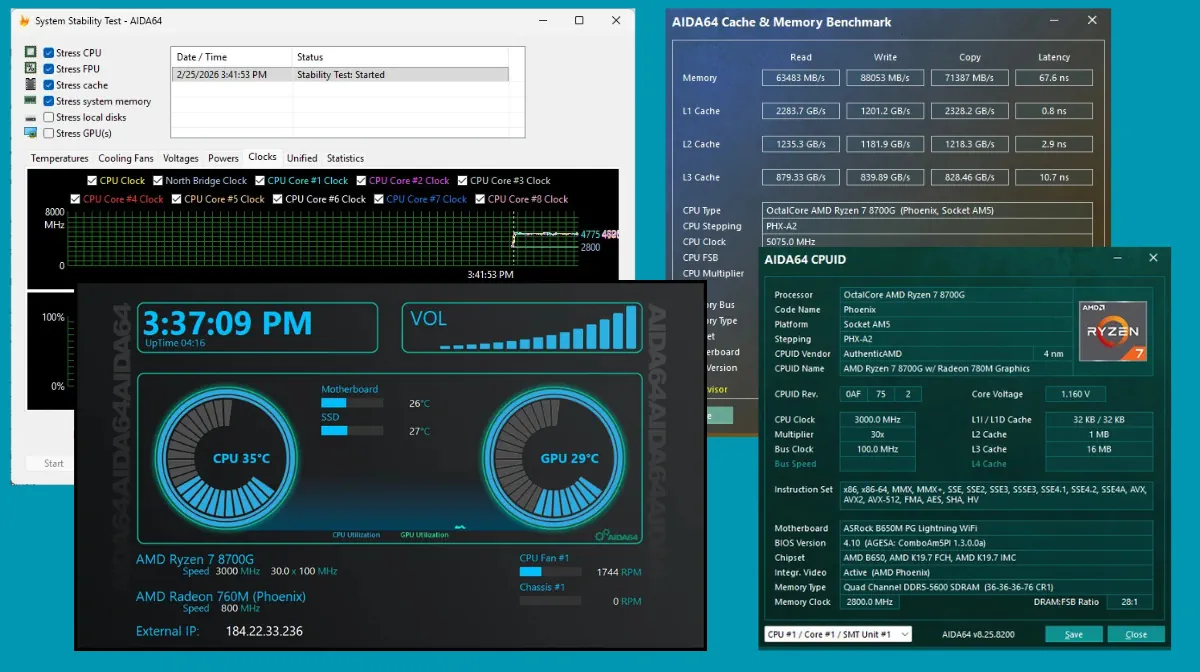This screenshot has width=1200, height=672.
Task: Switch to the Cooling Fans tab
Action: (126, 158)
